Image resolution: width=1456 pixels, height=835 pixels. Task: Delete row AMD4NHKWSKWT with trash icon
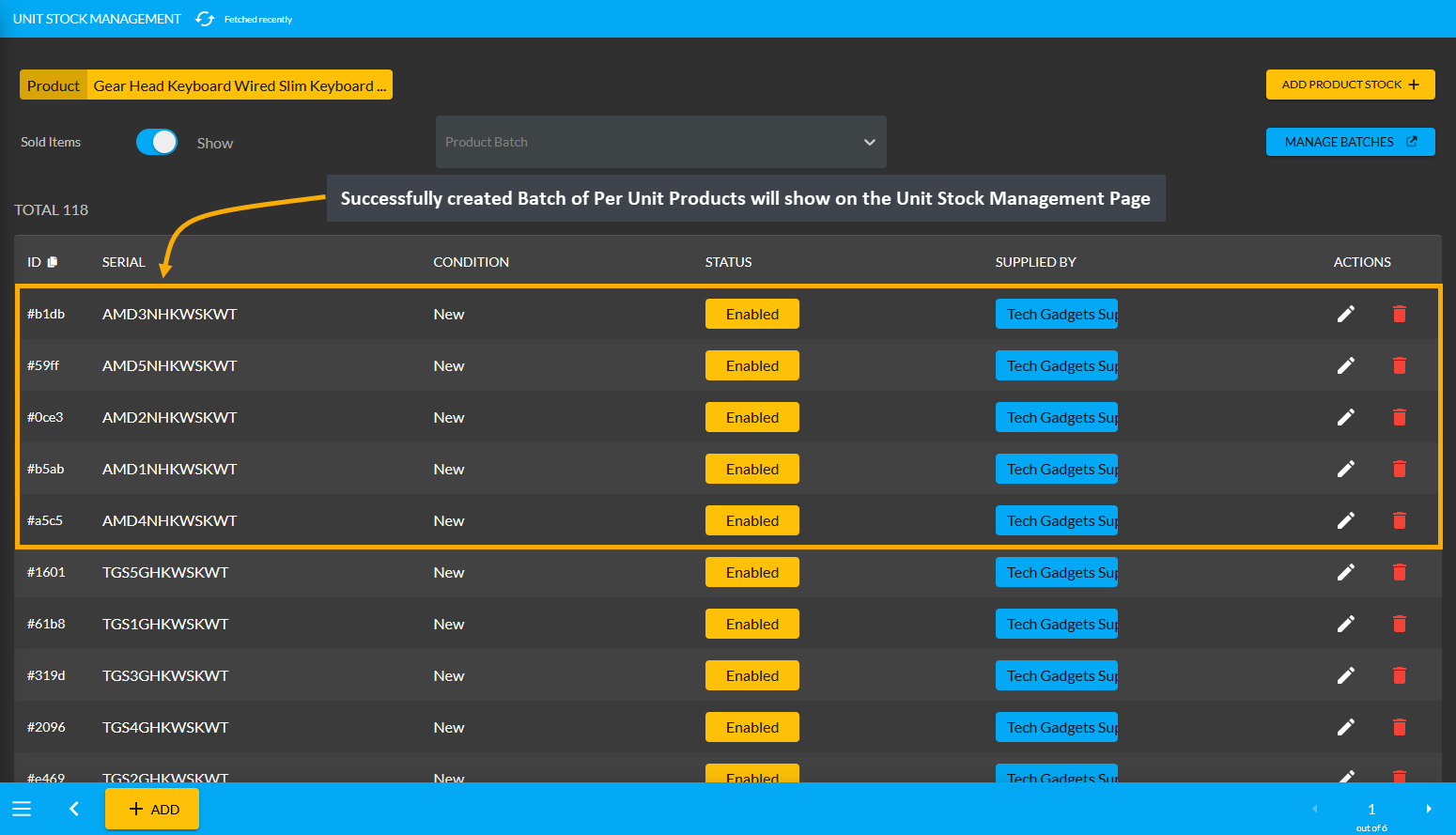(1400, 520)
